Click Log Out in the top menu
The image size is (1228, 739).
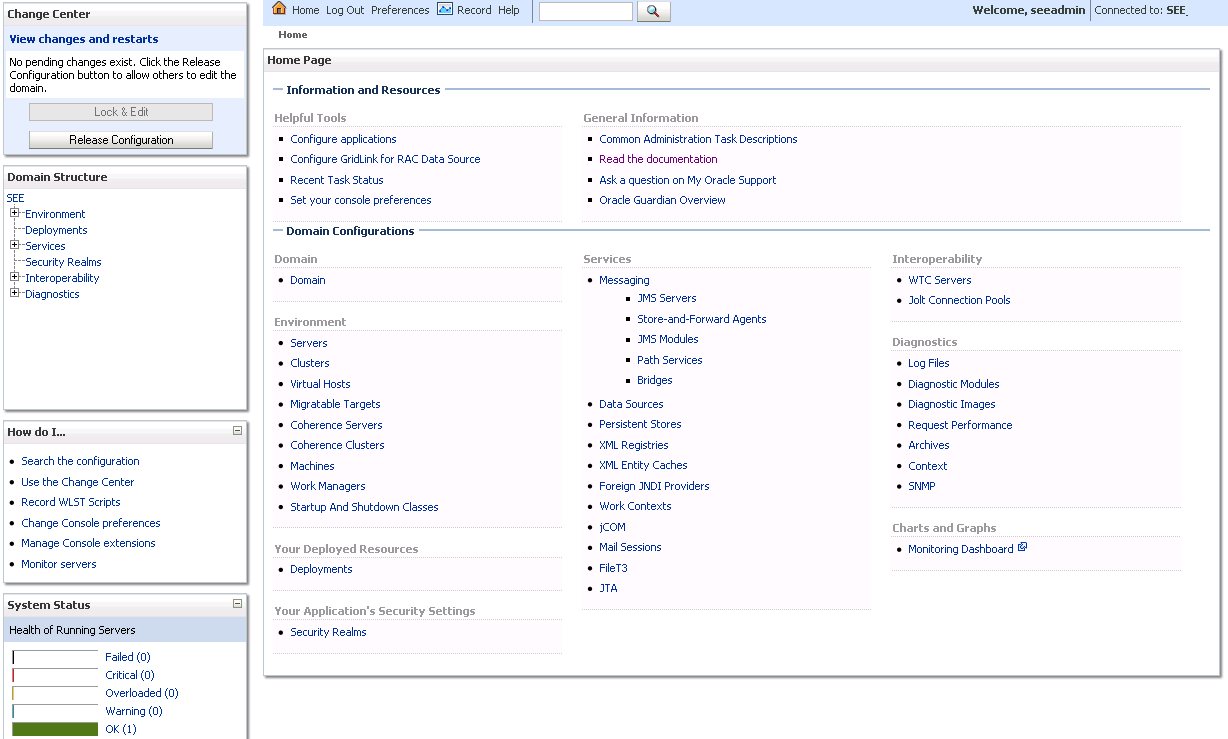coord(345,10)
